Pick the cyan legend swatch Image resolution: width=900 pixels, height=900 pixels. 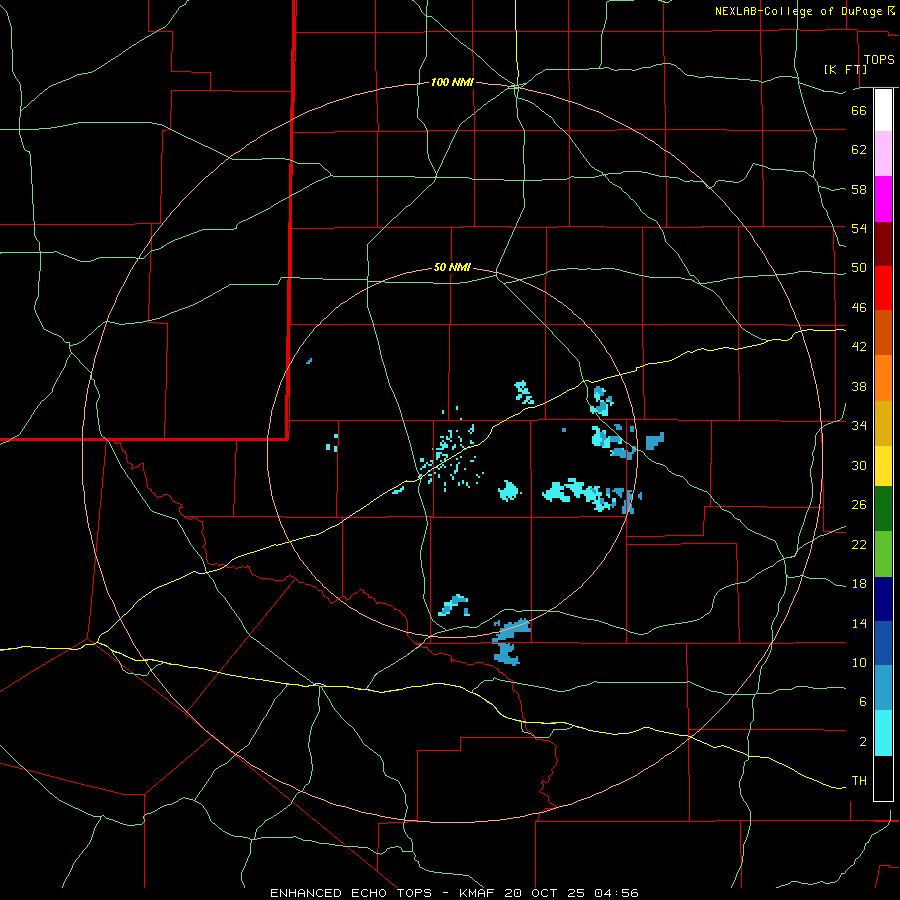(x=883, y=733)
